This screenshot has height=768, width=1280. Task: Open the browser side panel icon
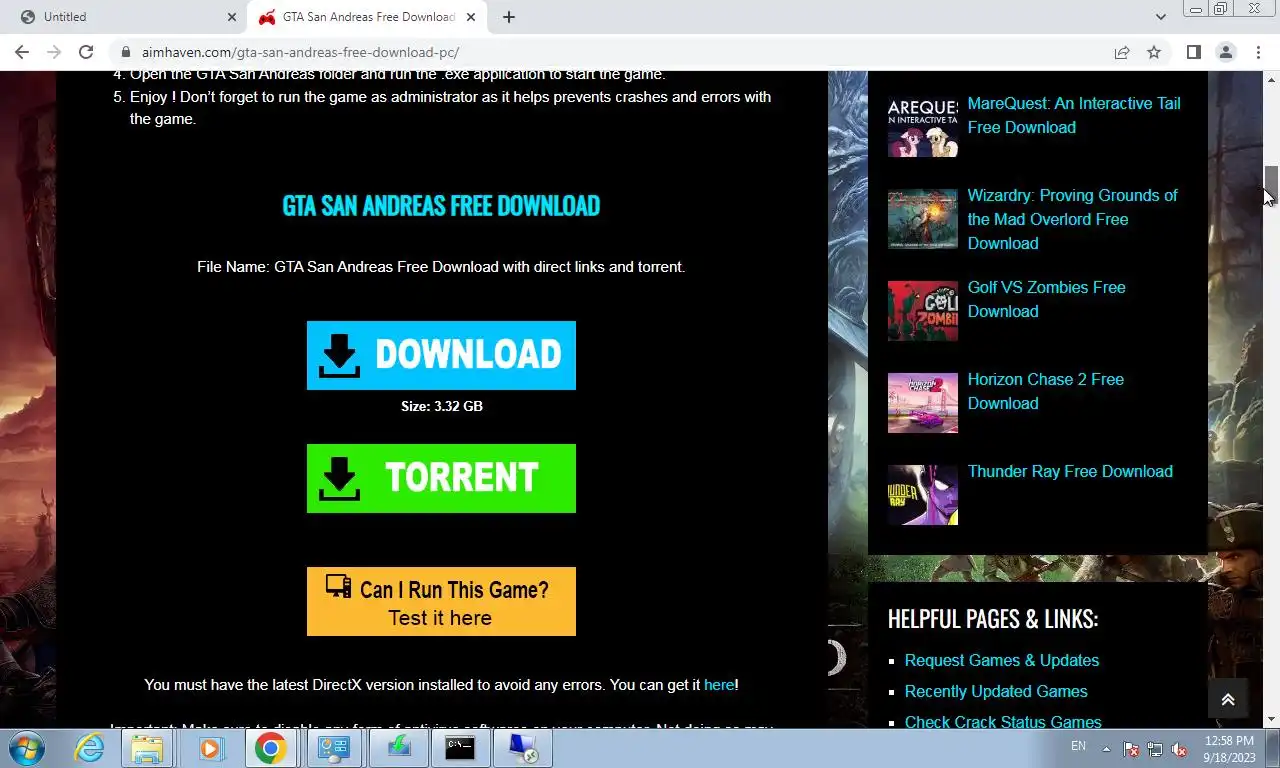coord(1193,52)
